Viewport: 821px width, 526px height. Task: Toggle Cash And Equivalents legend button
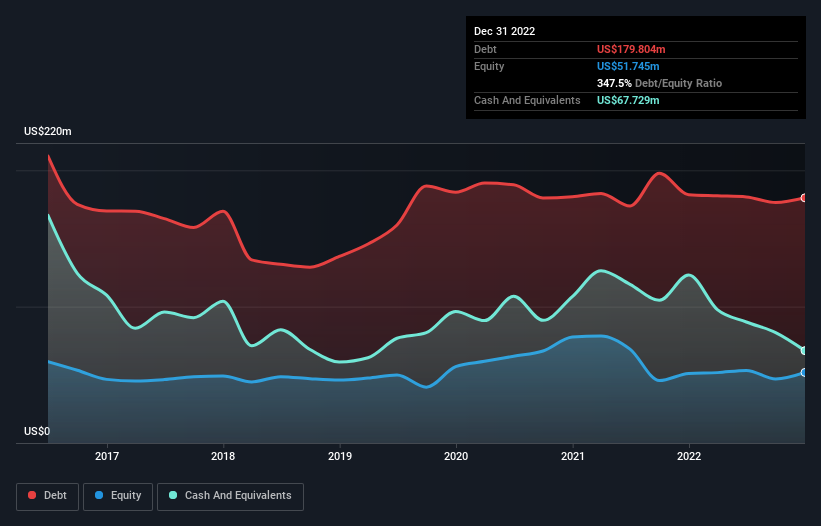(x=230, y=496)
